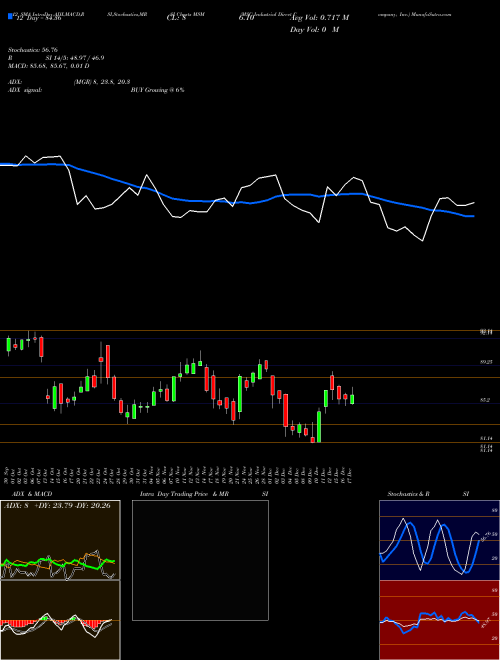Click the tall green candle at the chart low
This screenshot has width=500, height=660.
click(x=319, y=426)
